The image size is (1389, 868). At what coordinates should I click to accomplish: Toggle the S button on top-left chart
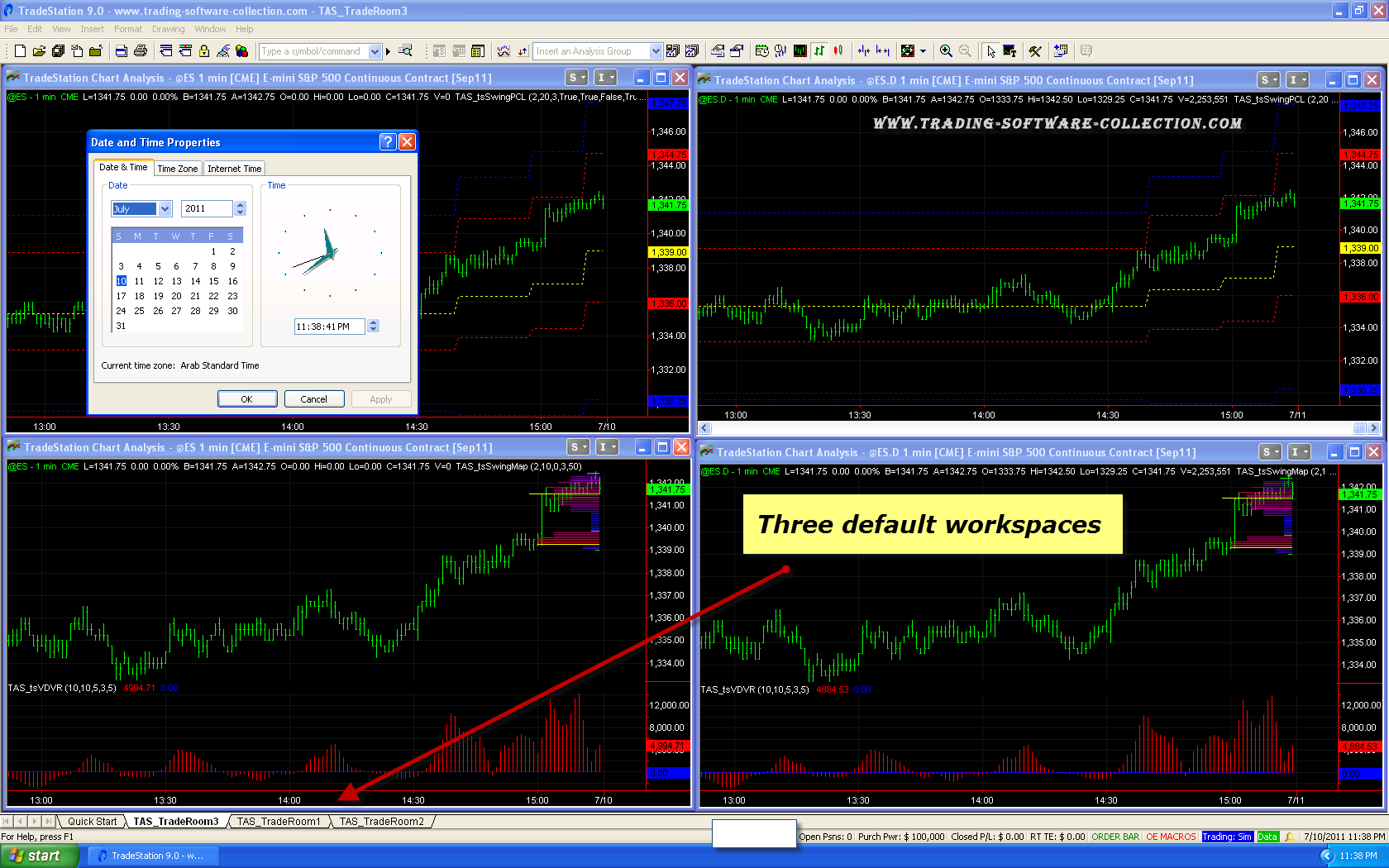click(x=576, y=78)
